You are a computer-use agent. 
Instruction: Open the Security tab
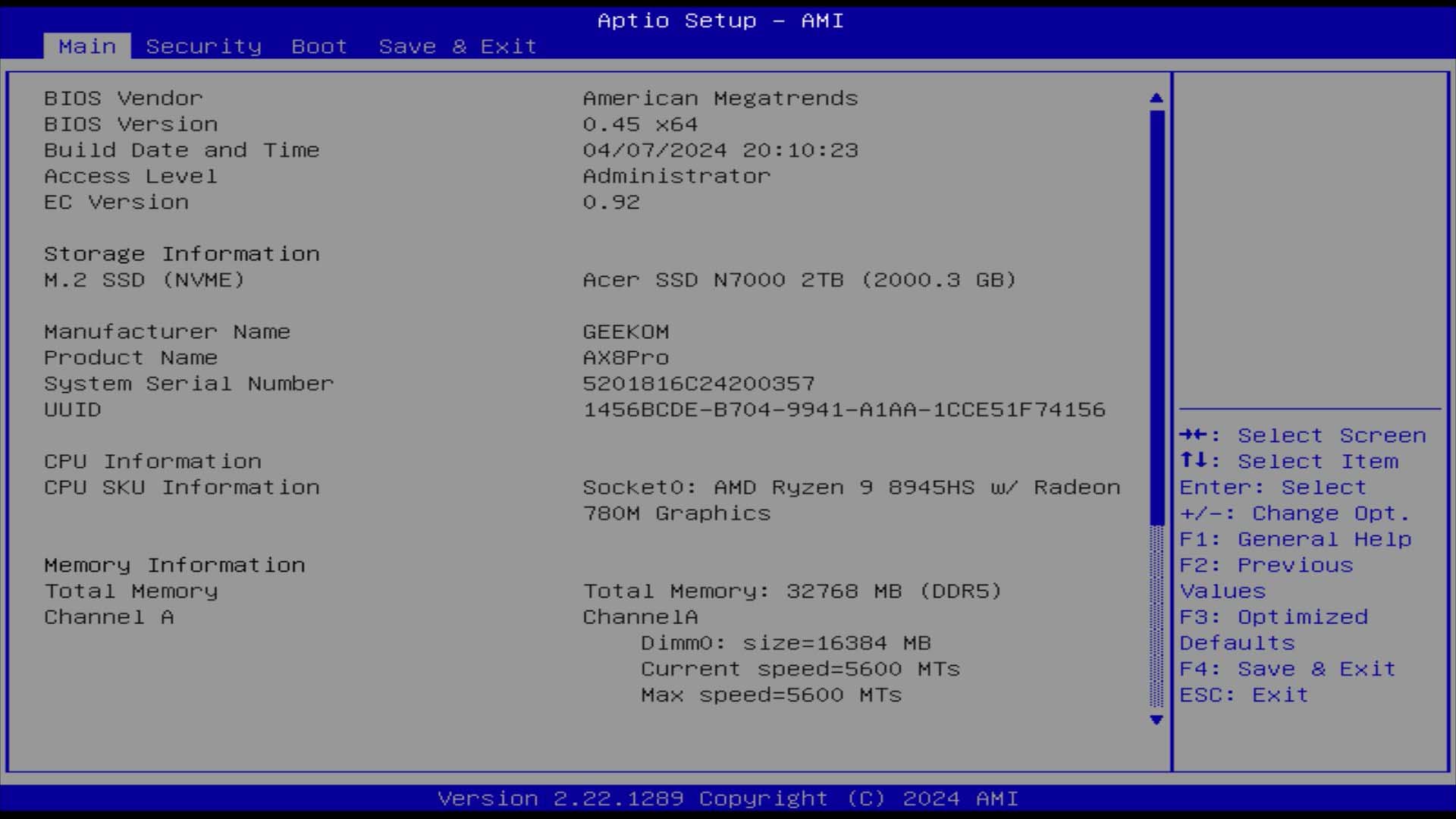(x=203, y=46)
